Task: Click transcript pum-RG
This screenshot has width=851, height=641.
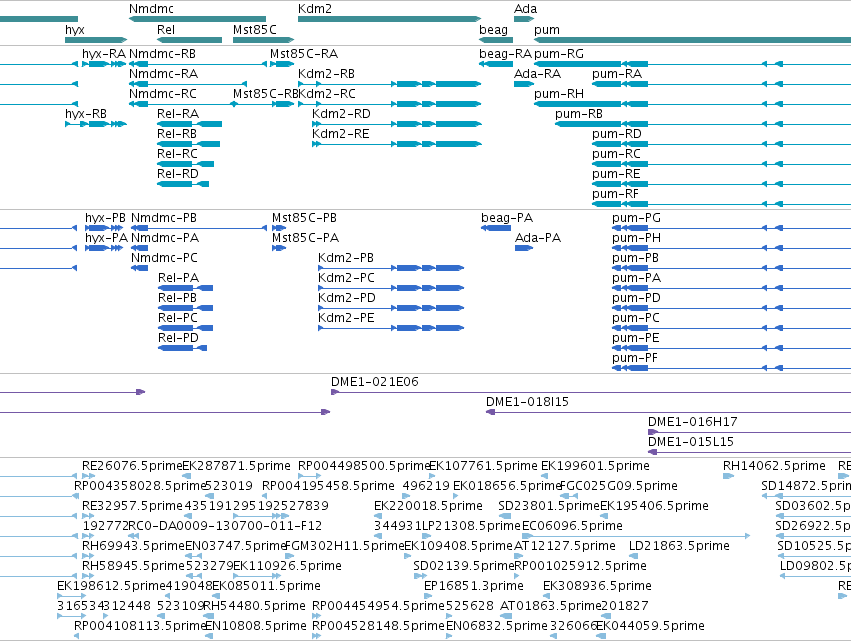Action: coord(559,54)
